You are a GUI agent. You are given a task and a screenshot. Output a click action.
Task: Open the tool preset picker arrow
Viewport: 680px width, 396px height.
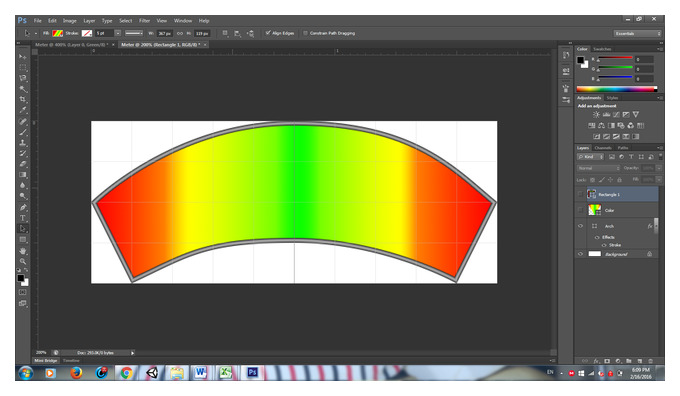[x=36, y=33]
